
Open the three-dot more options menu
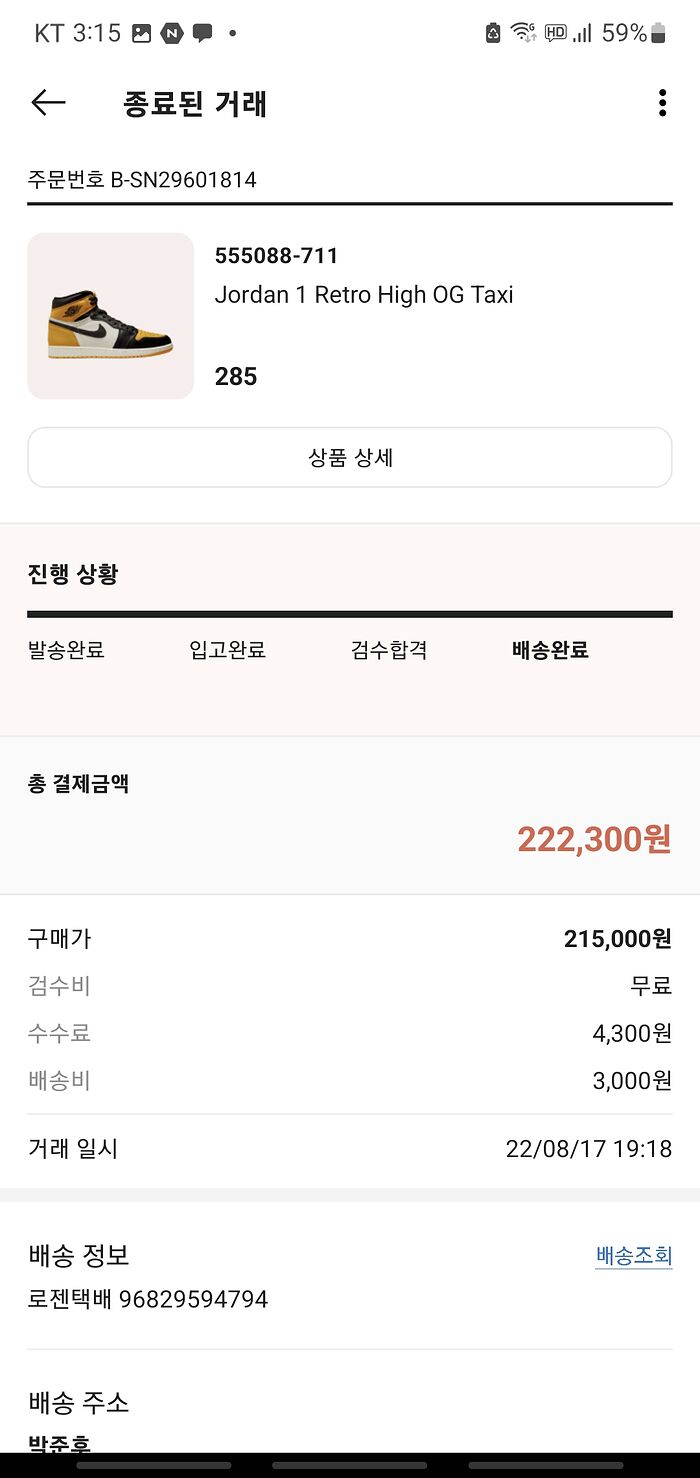coord(662,103)
